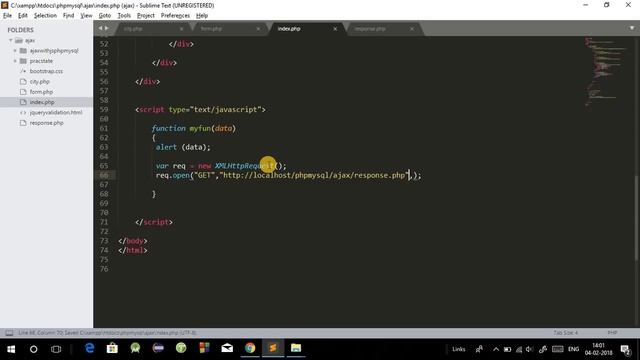Open the Preferences menu
Image resolution: width=640 pixels, height=360 pixels.
pos(175,16)
